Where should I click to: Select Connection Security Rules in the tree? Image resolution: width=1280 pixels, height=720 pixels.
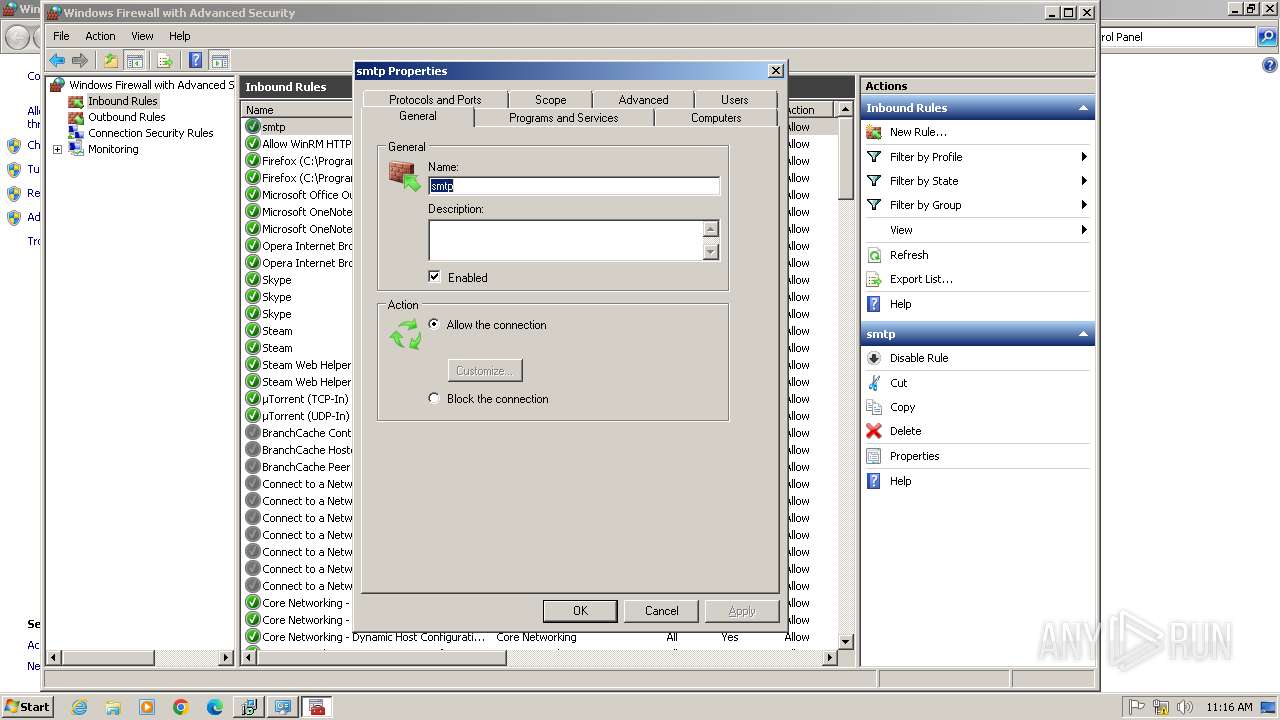150,133
